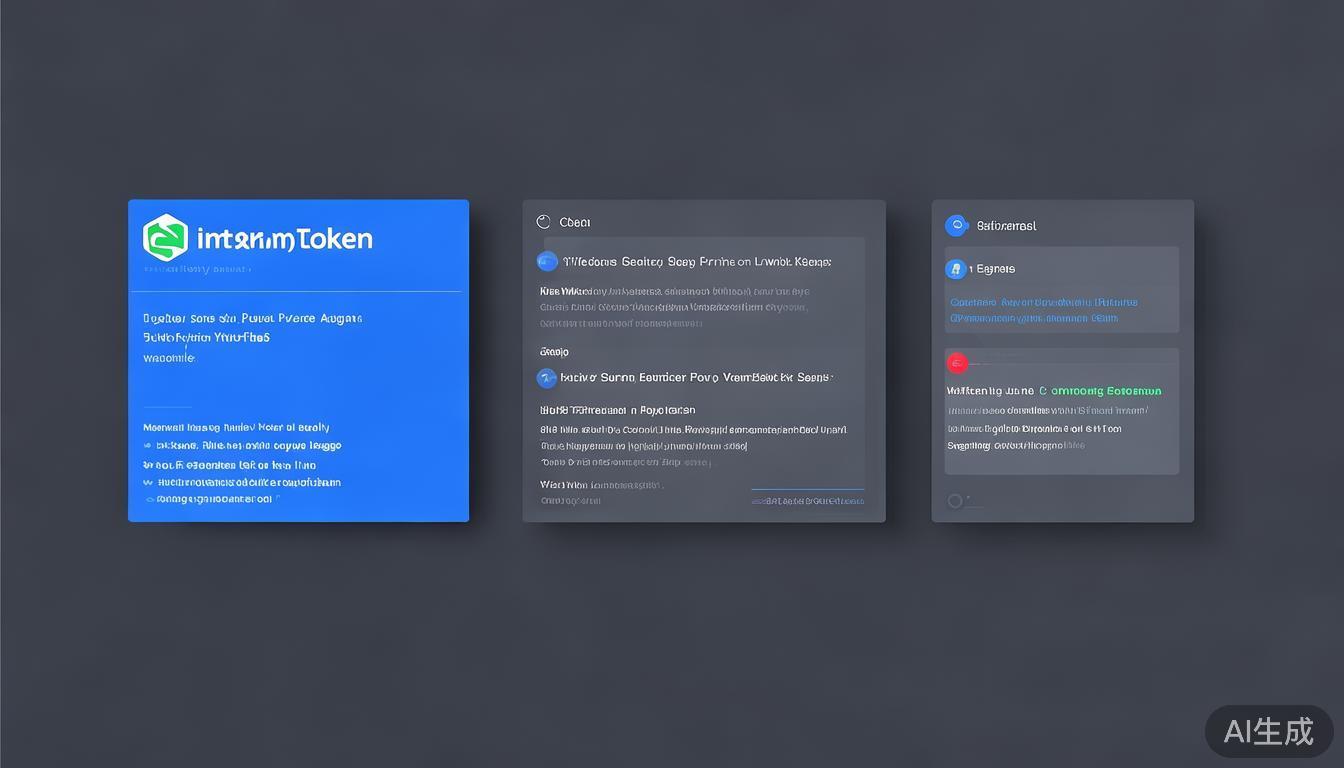Click the circle icon beside the middle card title
1344x768 pixels.
[x=543, y=222]
